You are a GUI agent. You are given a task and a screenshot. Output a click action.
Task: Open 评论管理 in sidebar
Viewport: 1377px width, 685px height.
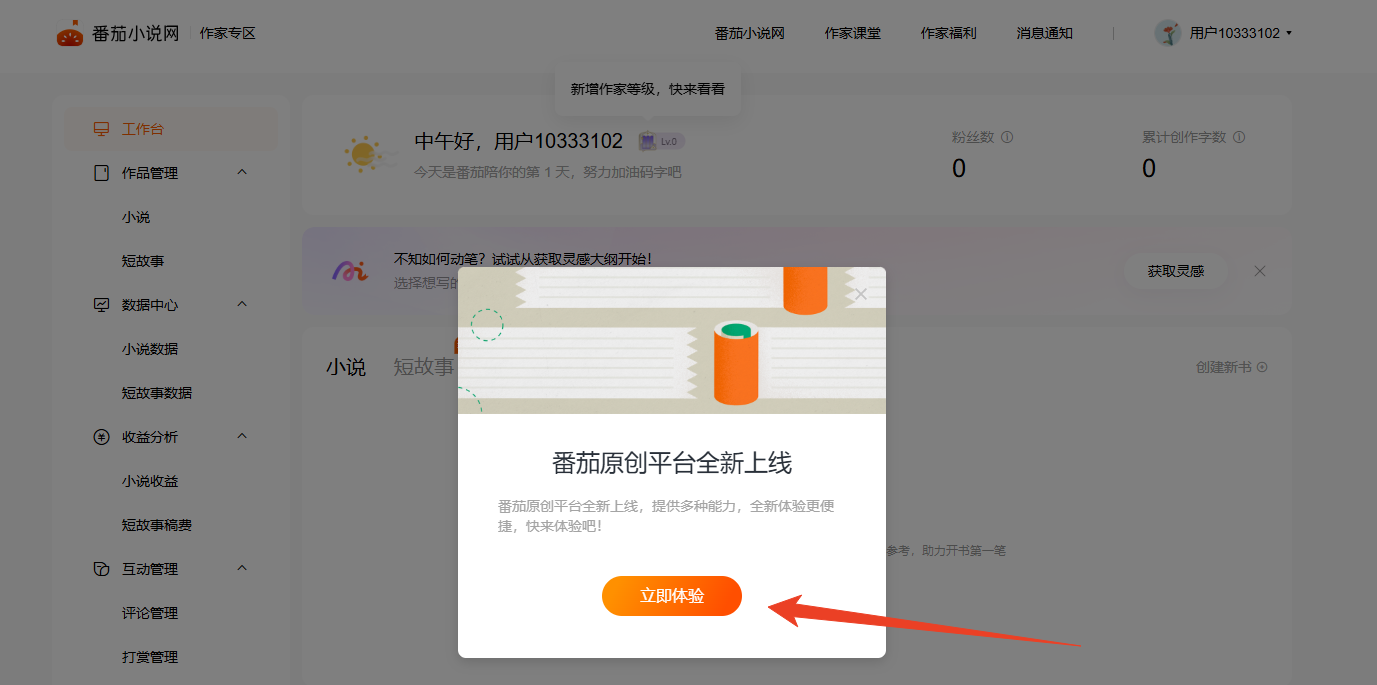coord(150,613)
